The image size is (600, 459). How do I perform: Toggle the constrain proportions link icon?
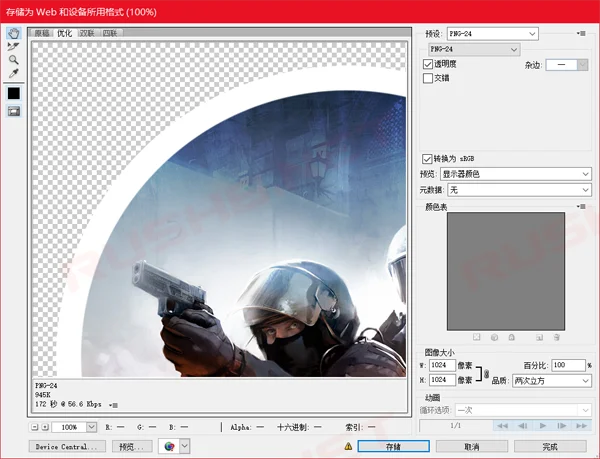point(486,373)
